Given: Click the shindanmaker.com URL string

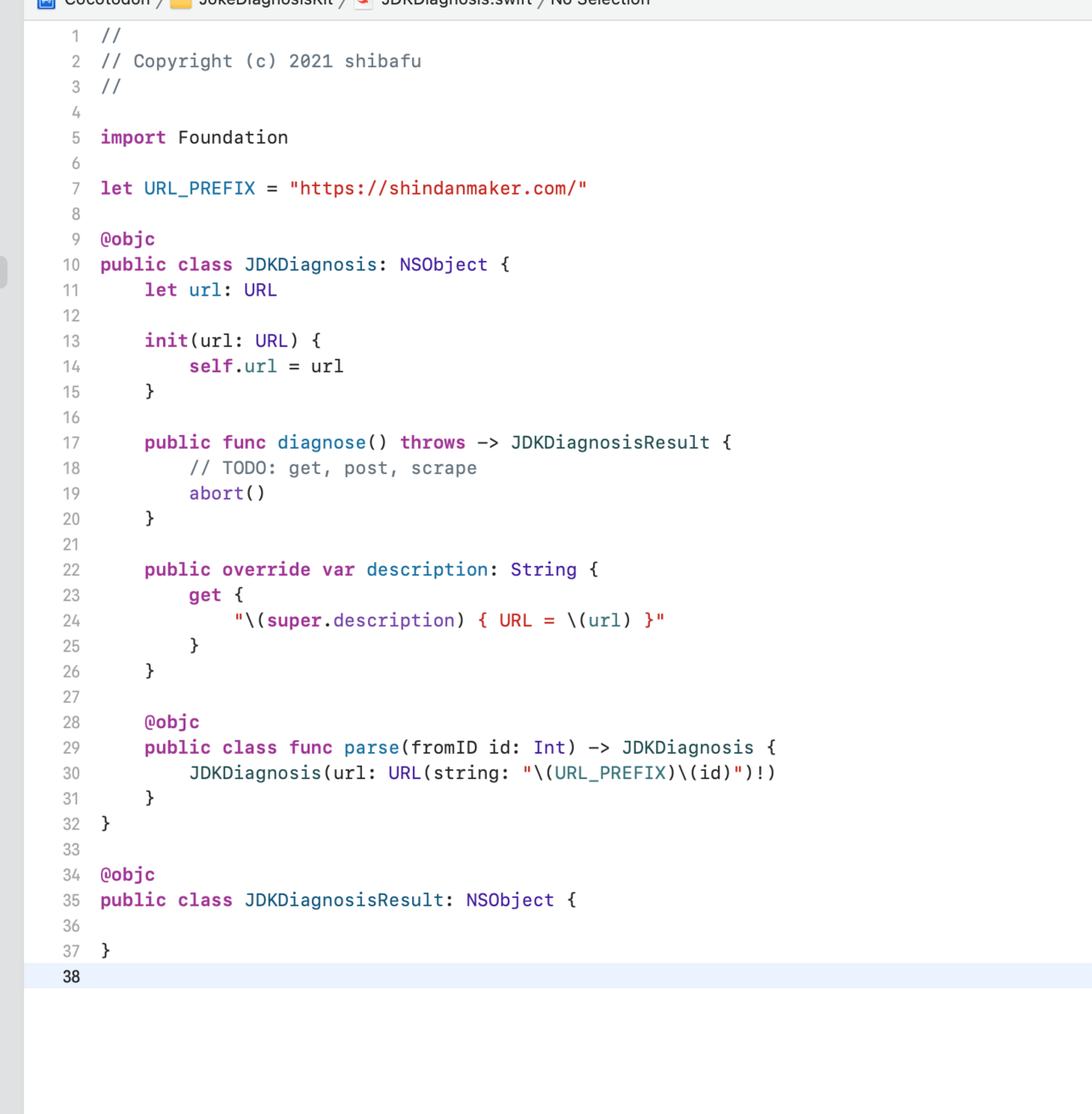Looking at the screenshot, I should [438, 189].
